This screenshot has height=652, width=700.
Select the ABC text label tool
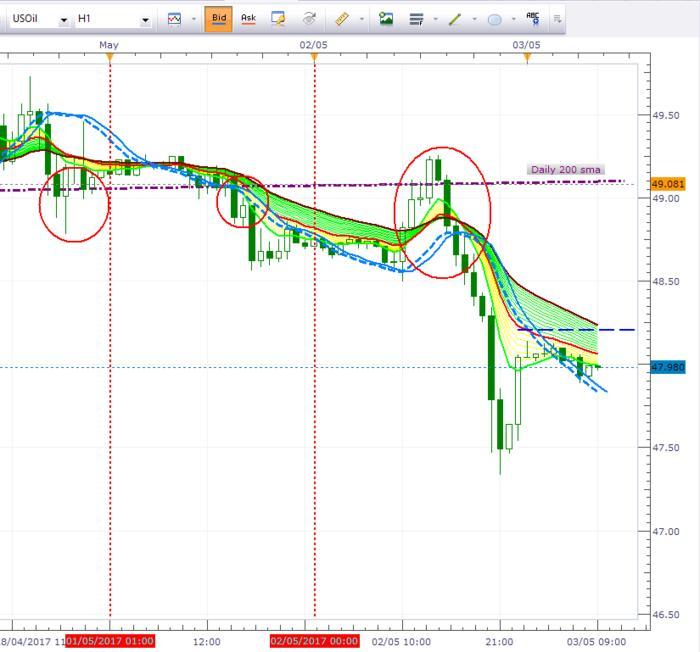(x=533, y=19)
